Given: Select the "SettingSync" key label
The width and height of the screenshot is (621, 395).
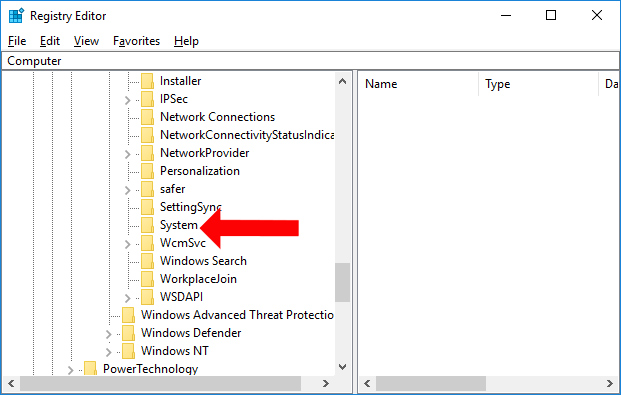Looking at the screenshot, I should [190, 207].
